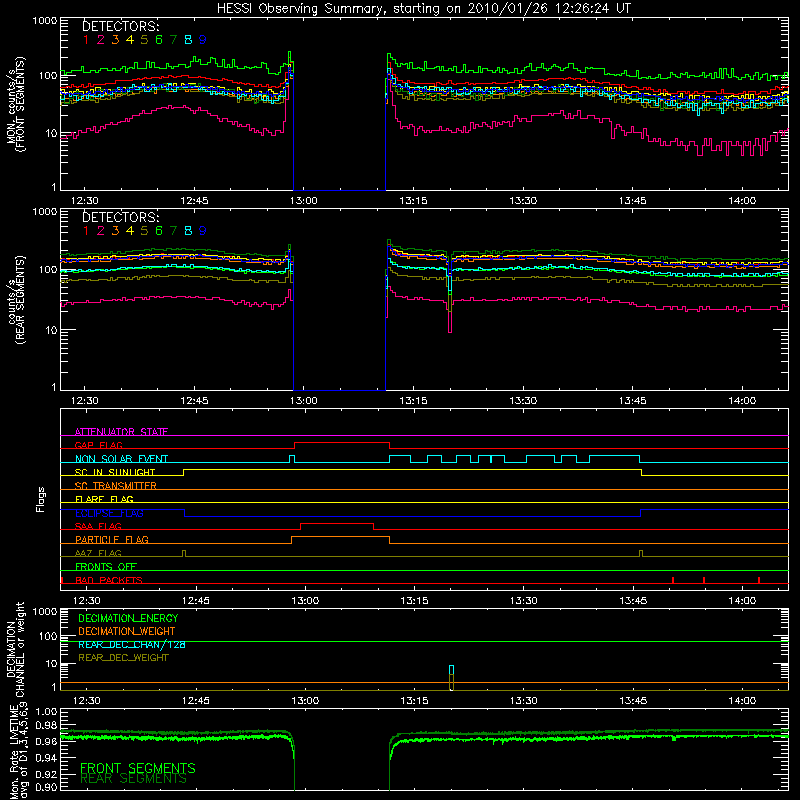
Task: Select detector 3 legend number in front segments plot
Action: pos(115,40)
